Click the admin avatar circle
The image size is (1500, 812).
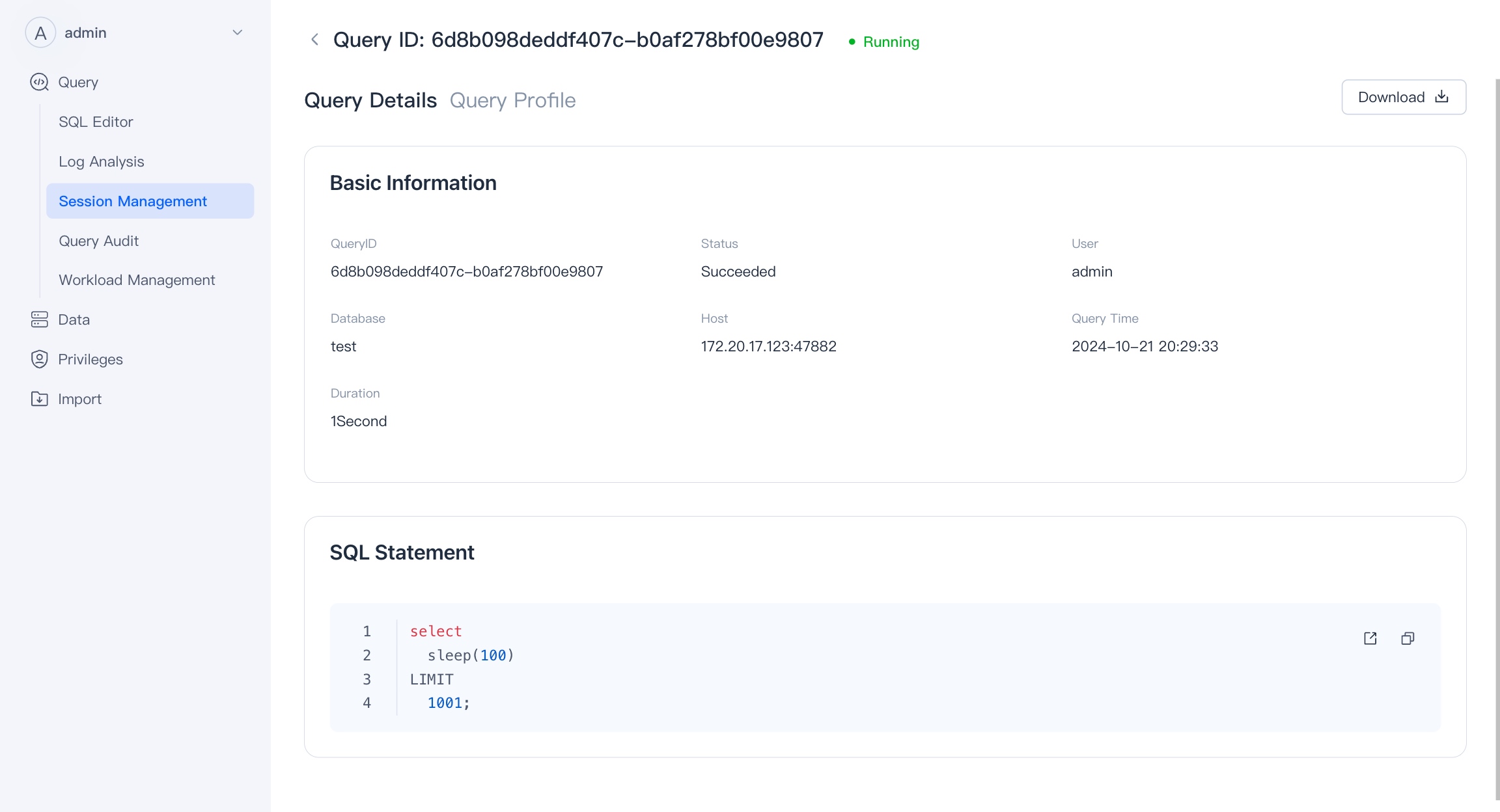pos(40,33)
